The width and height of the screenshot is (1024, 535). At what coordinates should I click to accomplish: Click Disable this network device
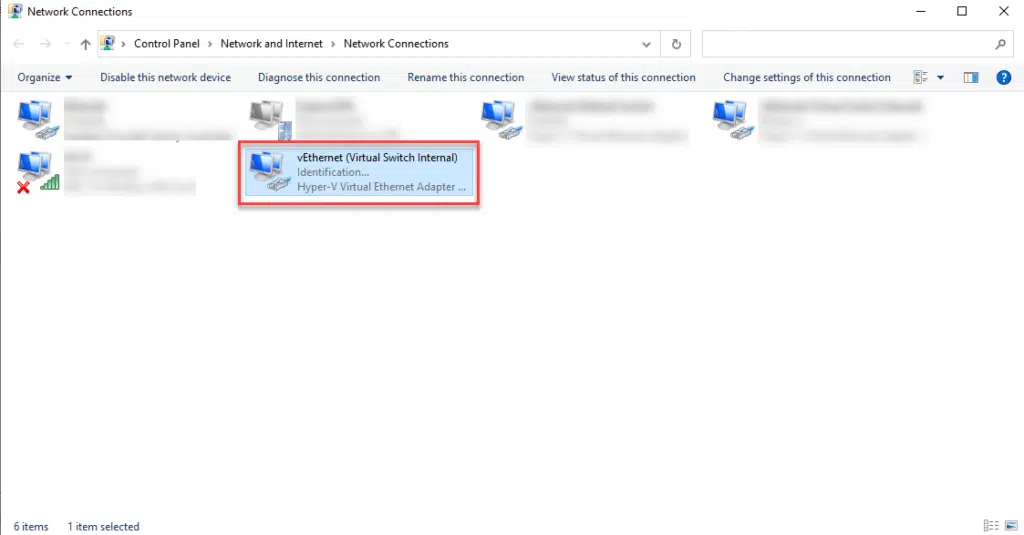[x=165, y=77]
